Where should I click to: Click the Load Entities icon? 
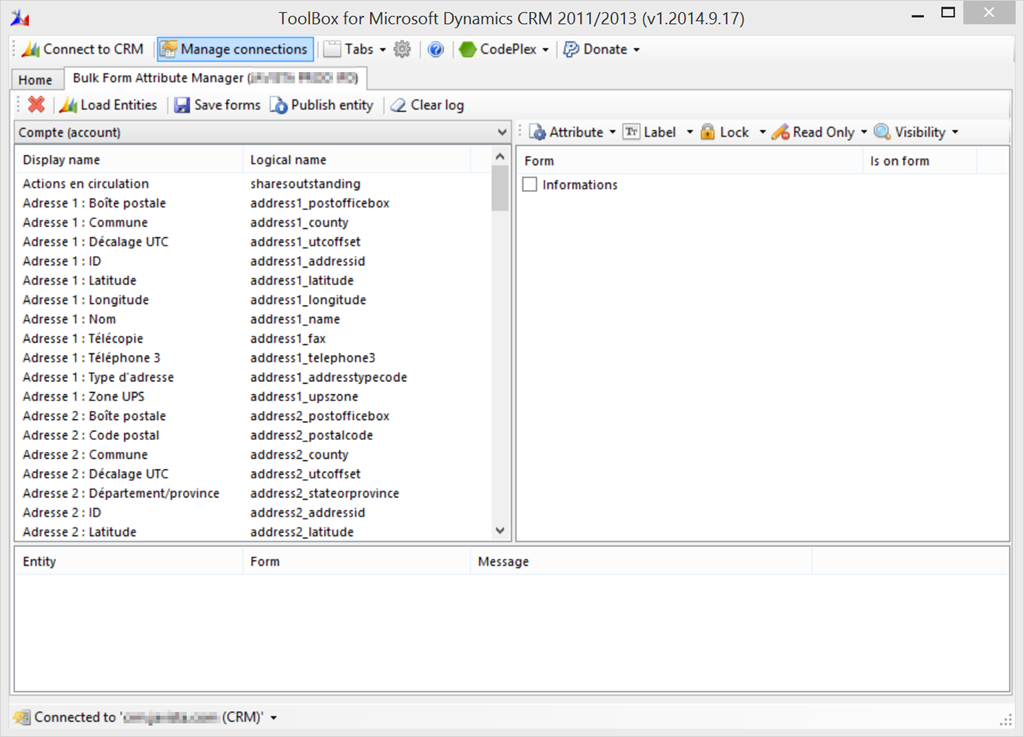point(69,105)
